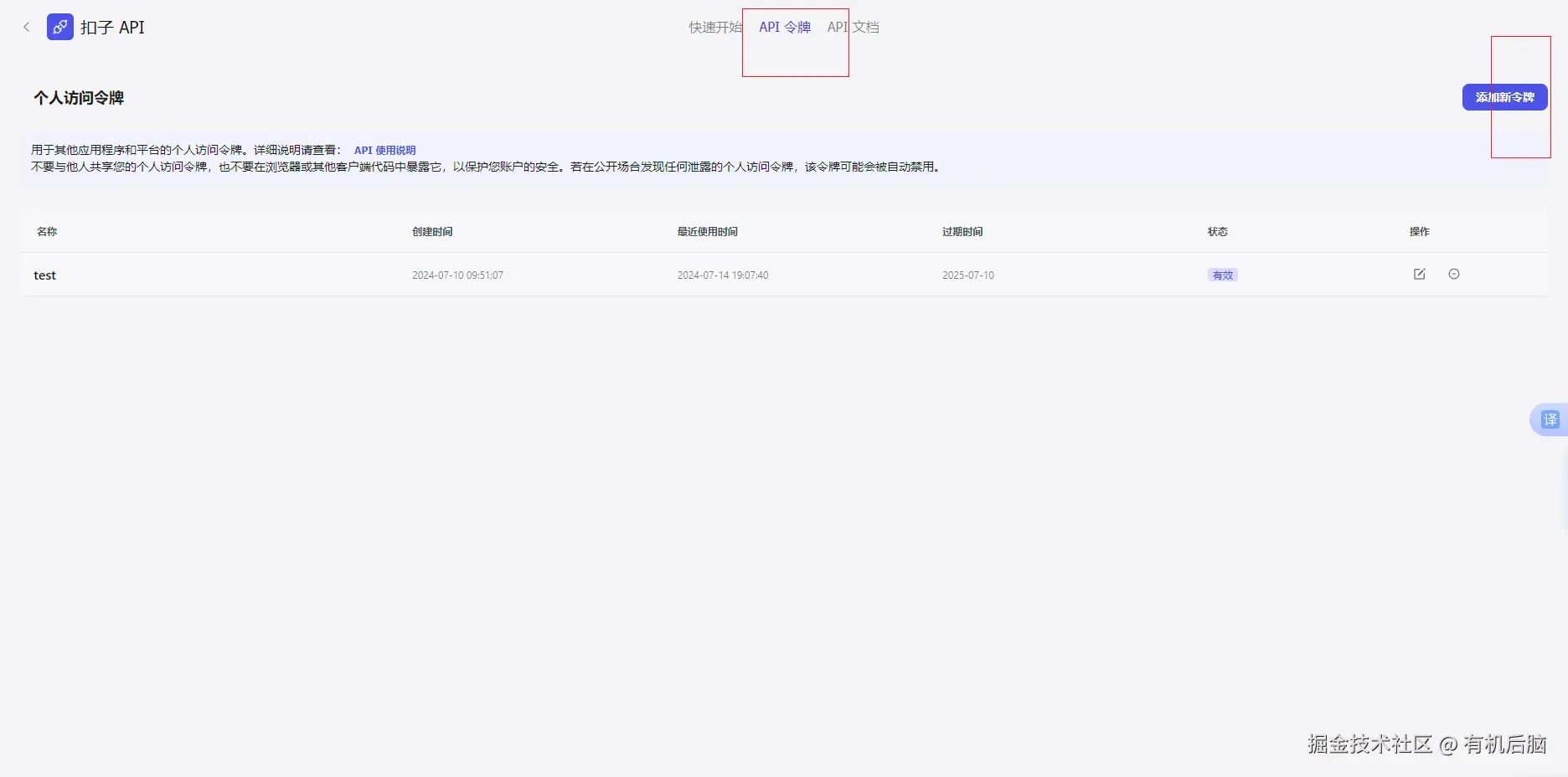Viewport: 1568px width, 777px height.
Task: Go back using the left arrow
Action: point(27,27)
